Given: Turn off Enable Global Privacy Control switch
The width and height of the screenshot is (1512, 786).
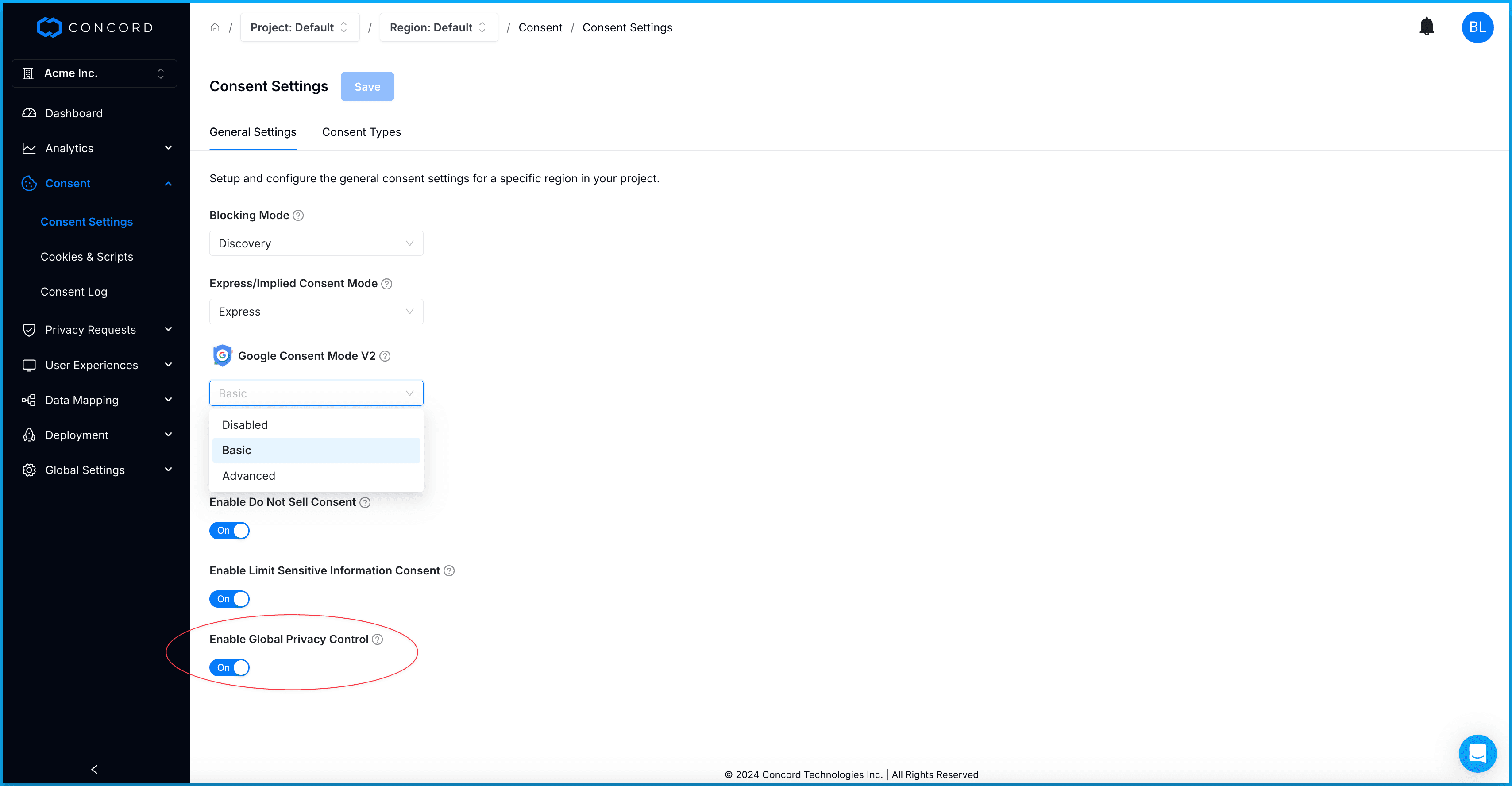Looking at the screenshot, I should pos(229,667).
